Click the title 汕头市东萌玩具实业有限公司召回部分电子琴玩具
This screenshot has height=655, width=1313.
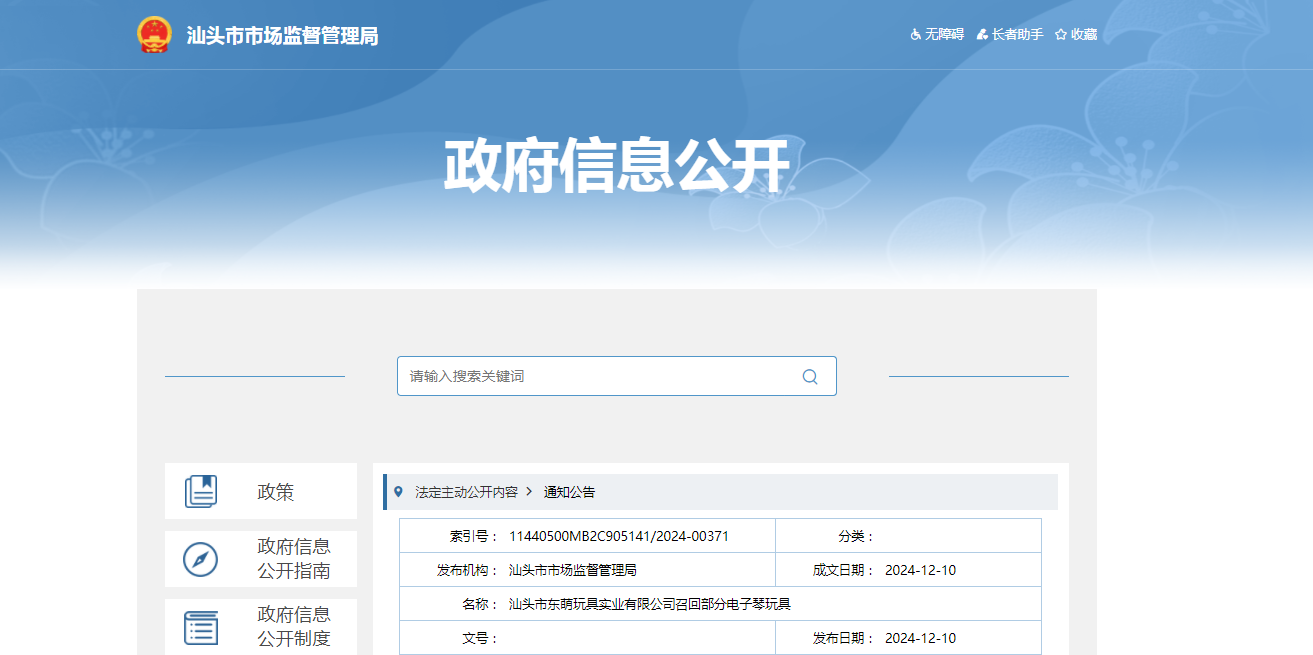pos(650,604)
